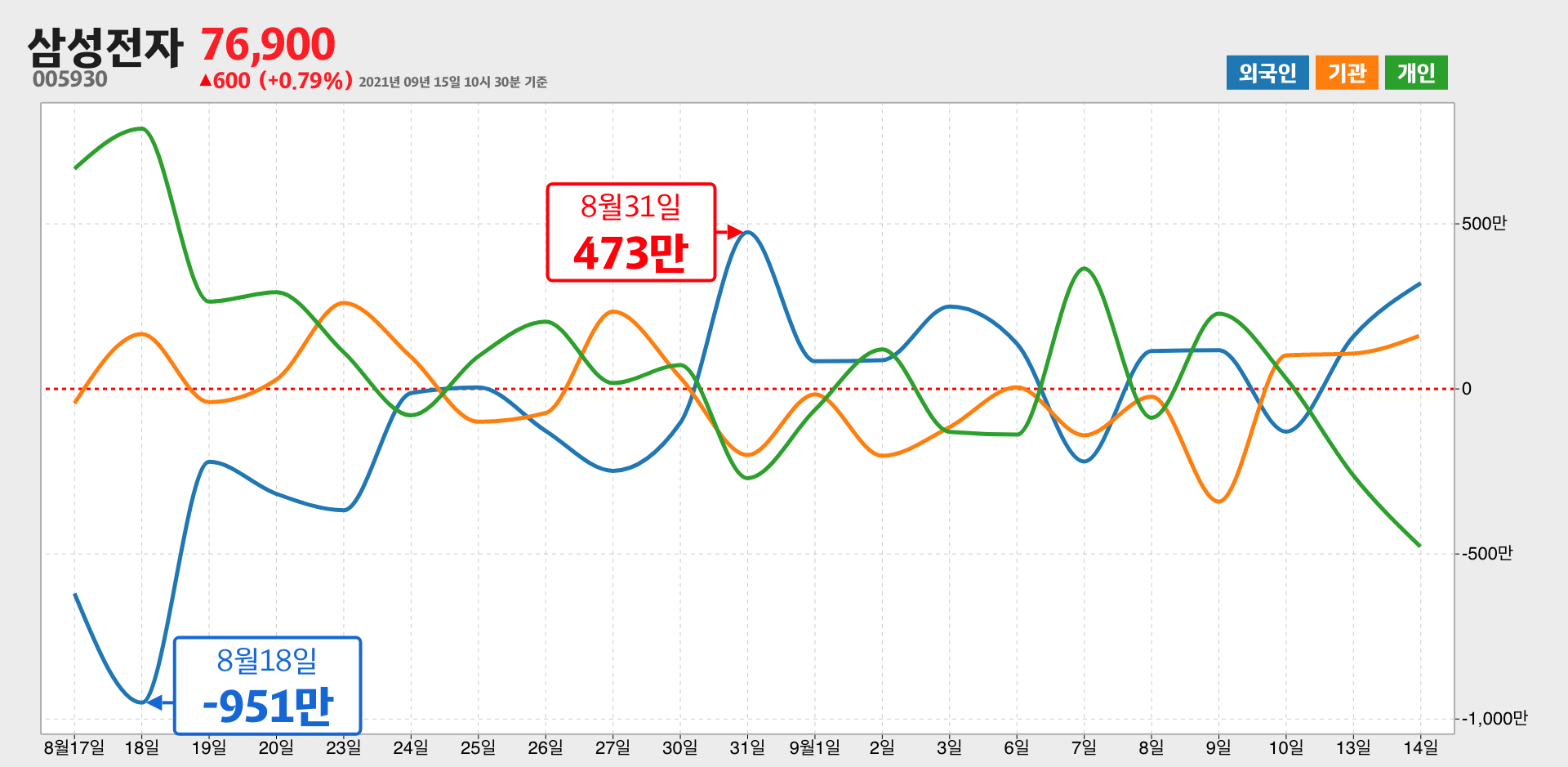Viewport: 1568px width, 767px height.
Task: Click the 18일 x-axis label
Action: (x=141, y=747)
